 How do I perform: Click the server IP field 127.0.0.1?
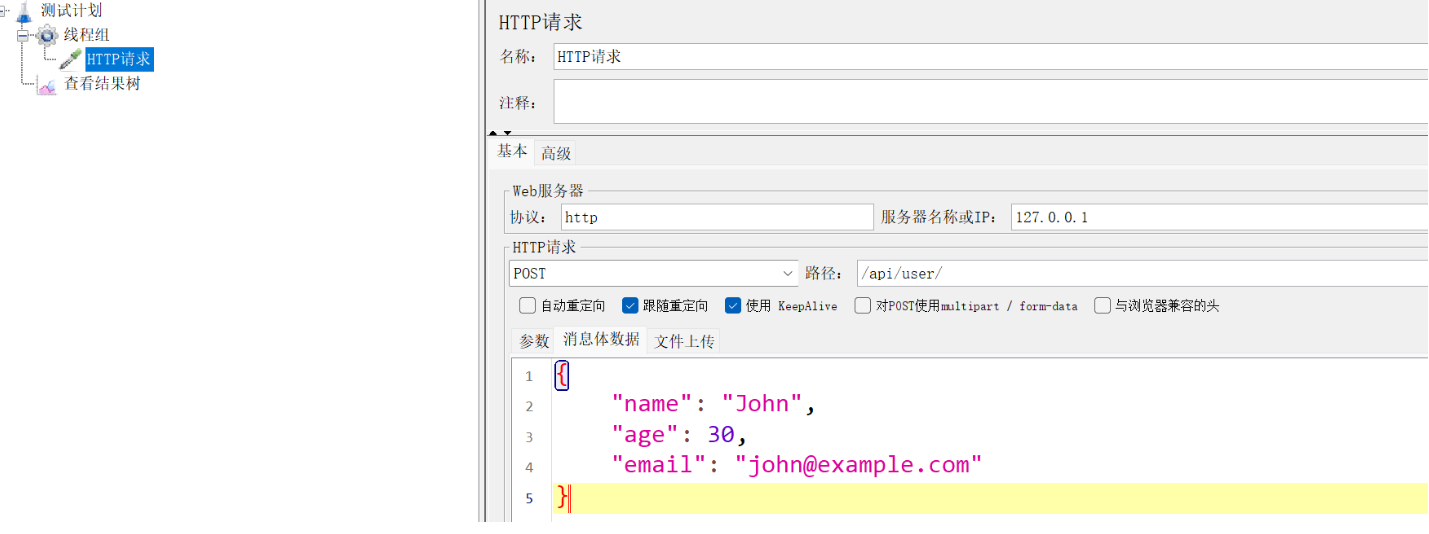click(1219, 217)
